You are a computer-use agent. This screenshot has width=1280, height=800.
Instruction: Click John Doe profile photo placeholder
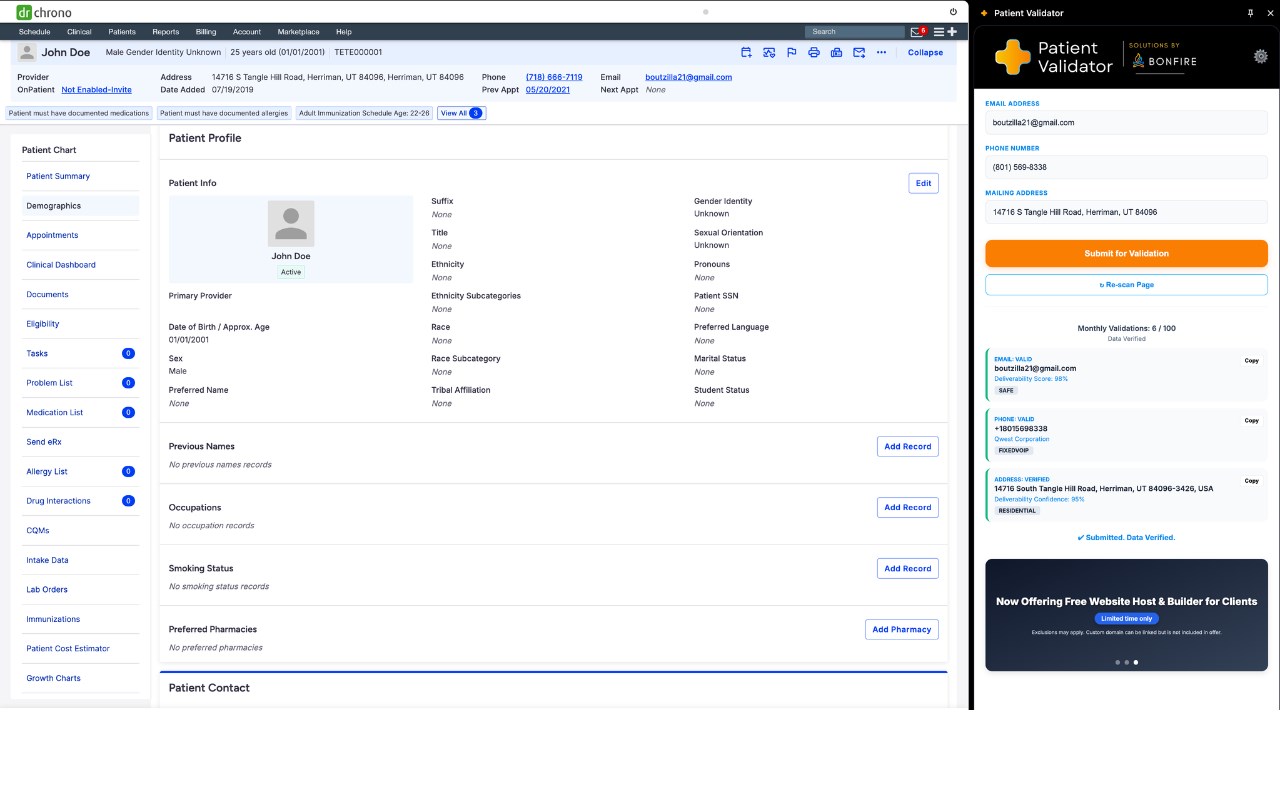[291, 223]
